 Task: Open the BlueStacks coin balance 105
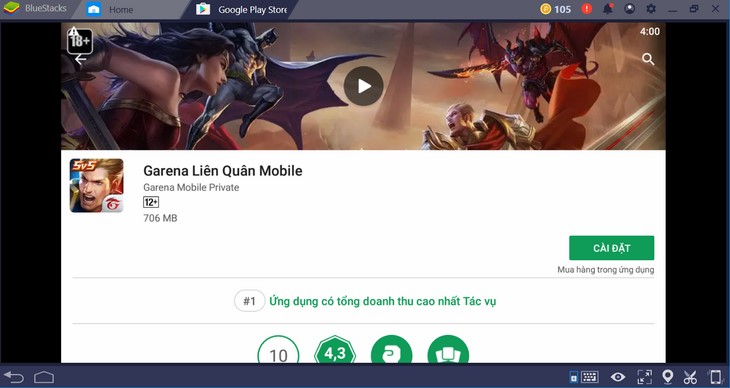[x=555, y=9]
